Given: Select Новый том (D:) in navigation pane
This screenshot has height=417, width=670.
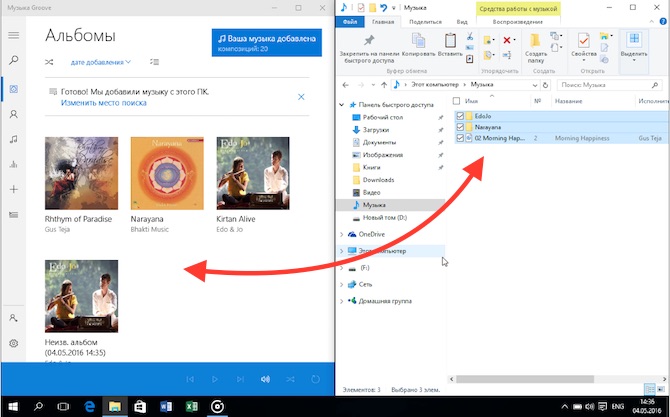Looking at the screenshot, I should pyautogui.click(x=385, y=217).
